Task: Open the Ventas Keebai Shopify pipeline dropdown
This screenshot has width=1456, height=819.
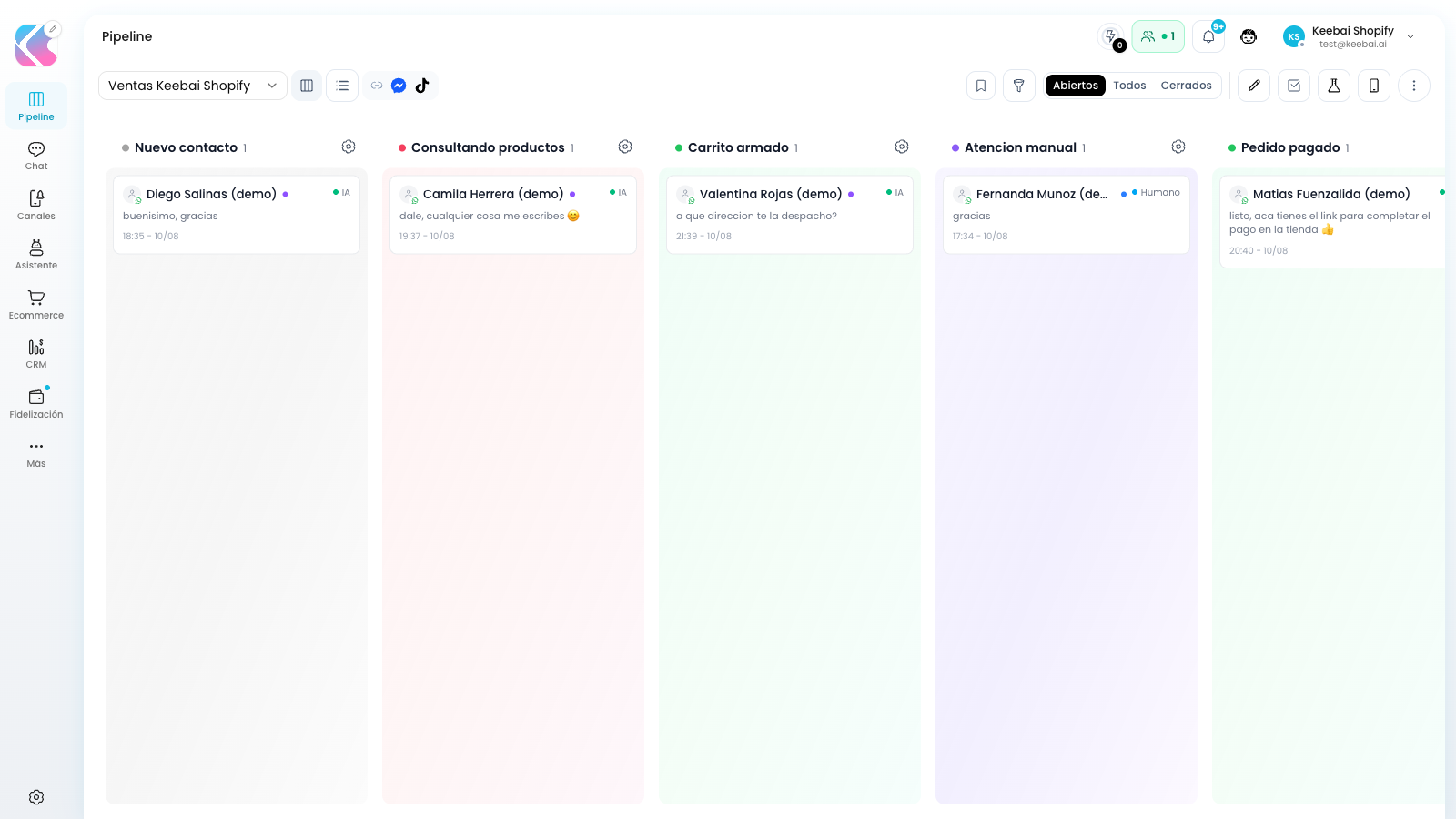Action: 193,86
